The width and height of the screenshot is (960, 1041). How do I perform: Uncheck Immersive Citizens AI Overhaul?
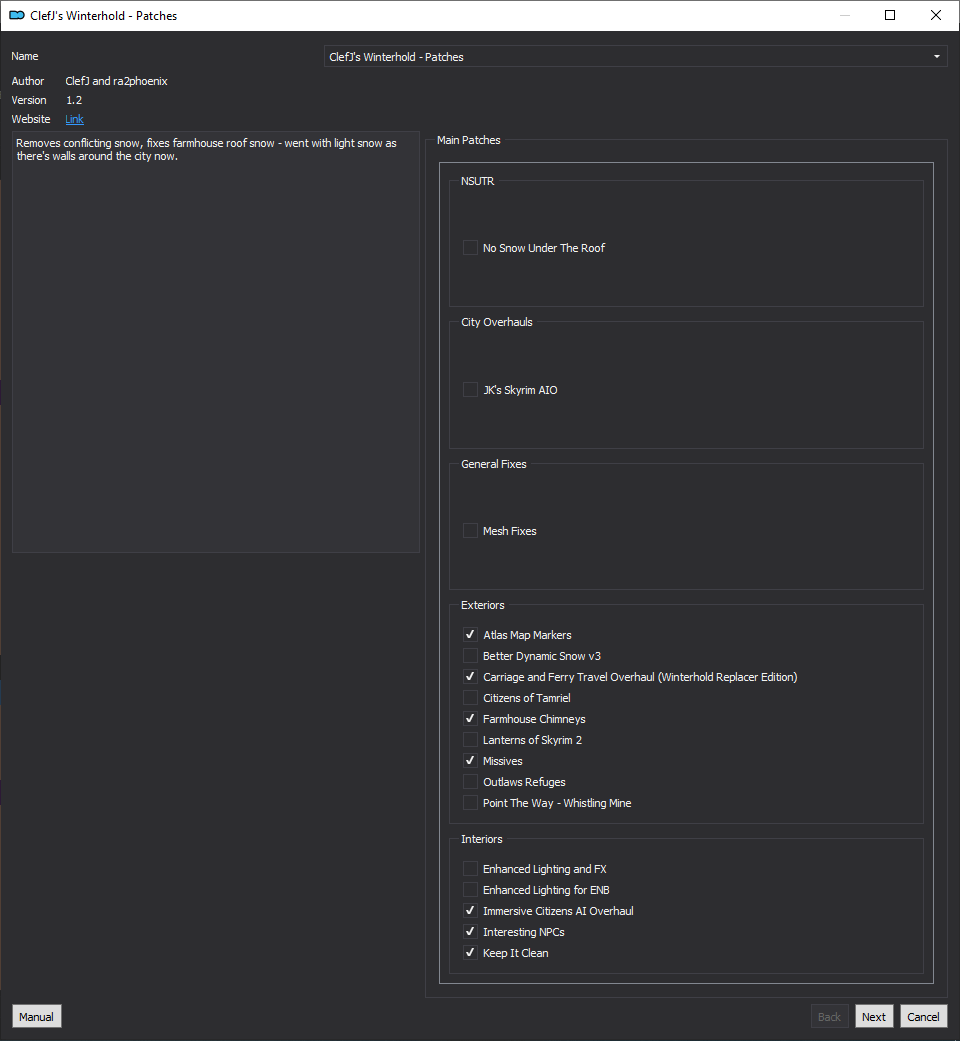470,911
